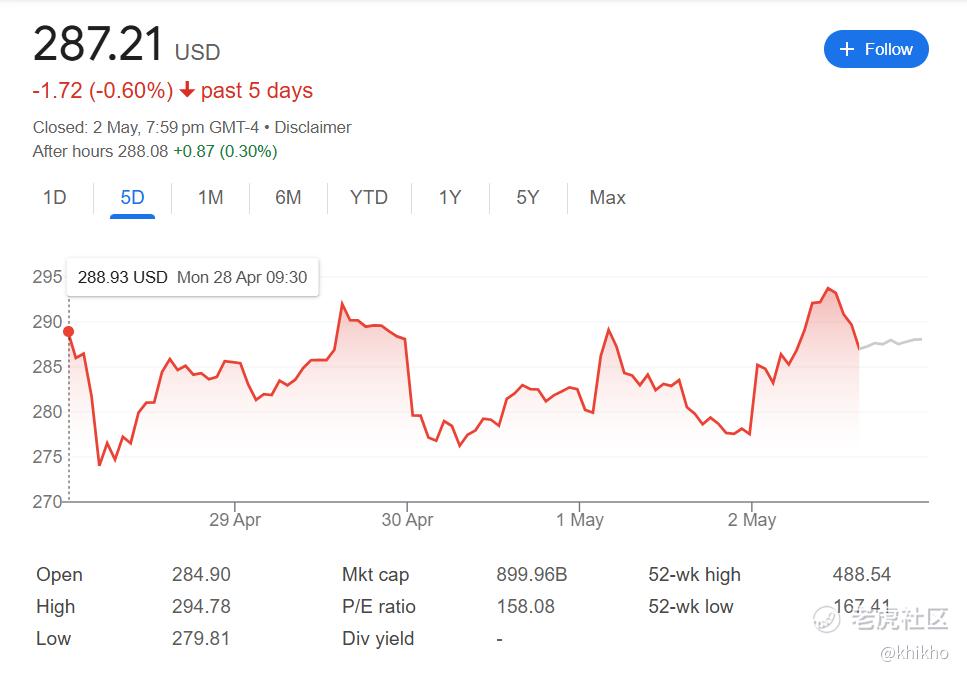
Task: Open the Disclaimer link
Action: (x=313, y=127)
